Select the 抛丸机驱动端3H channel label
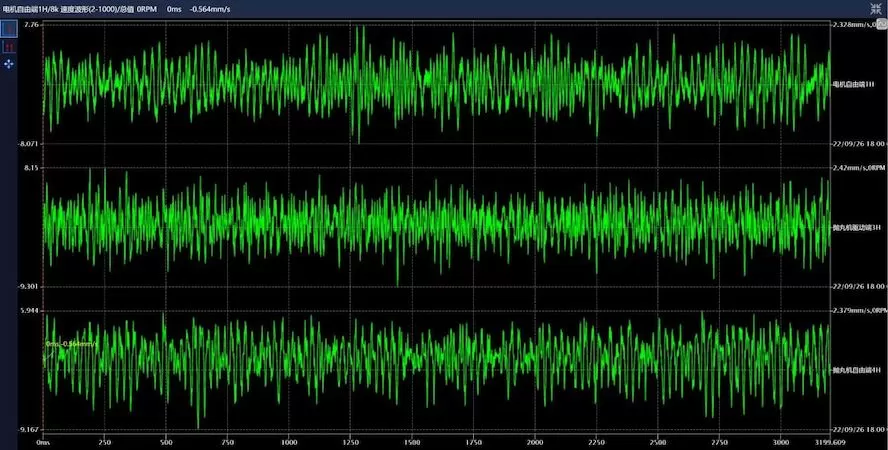Image resolution: width=888 pixels, height=450 pixels. [x=856, y=227]
